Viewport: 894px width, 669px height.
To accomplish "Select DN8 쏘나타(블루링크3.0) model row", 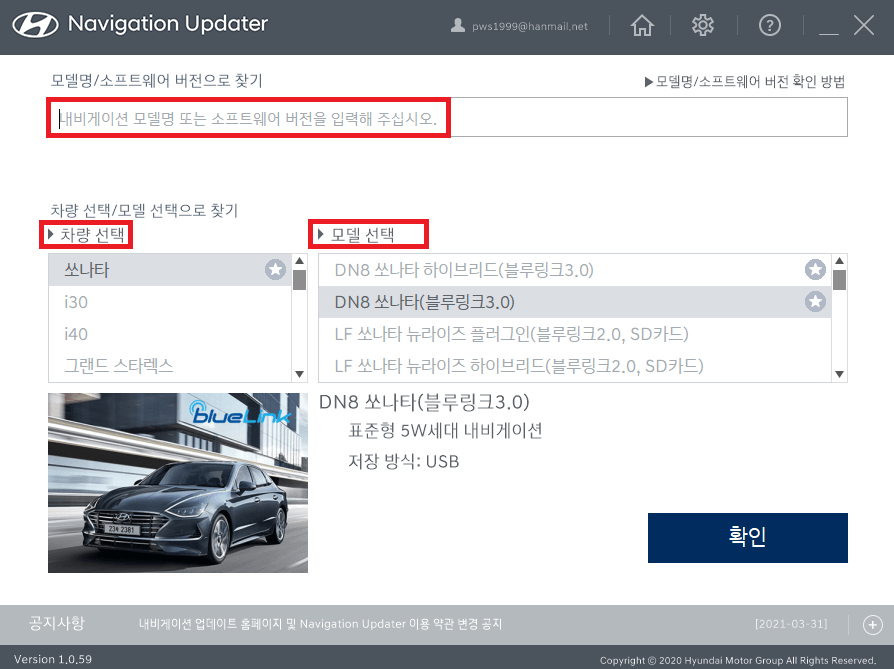I will [575, 302].
